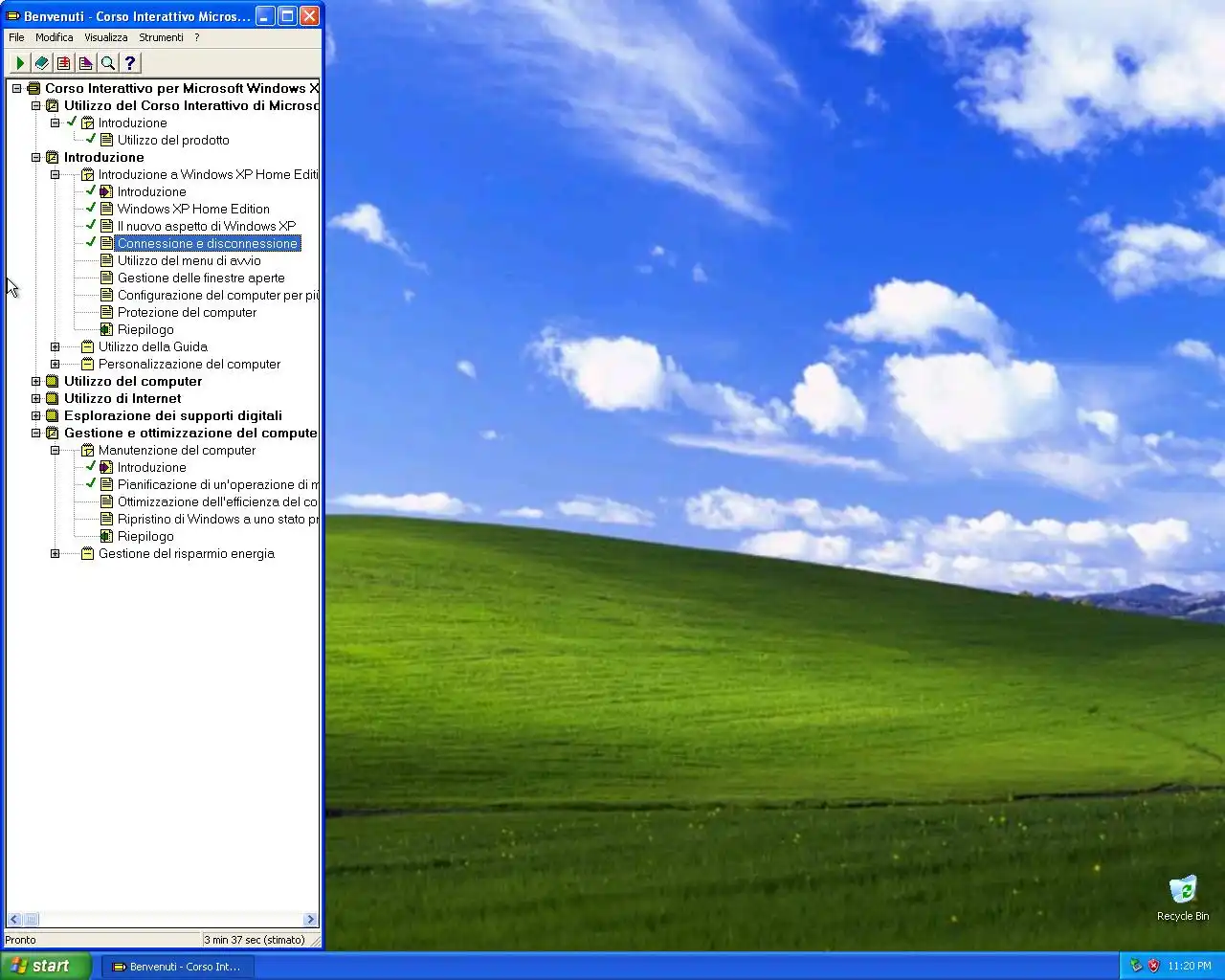1225x980 pixels.
Task: Expand the Gestione del risparmio energia node
Action: pyautogui.click(x=55, y=553)
